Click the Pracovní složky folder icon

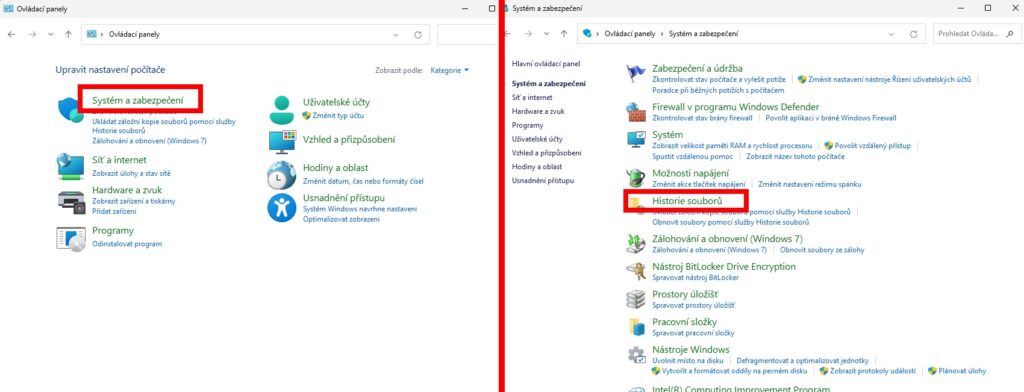pos(635,326)
